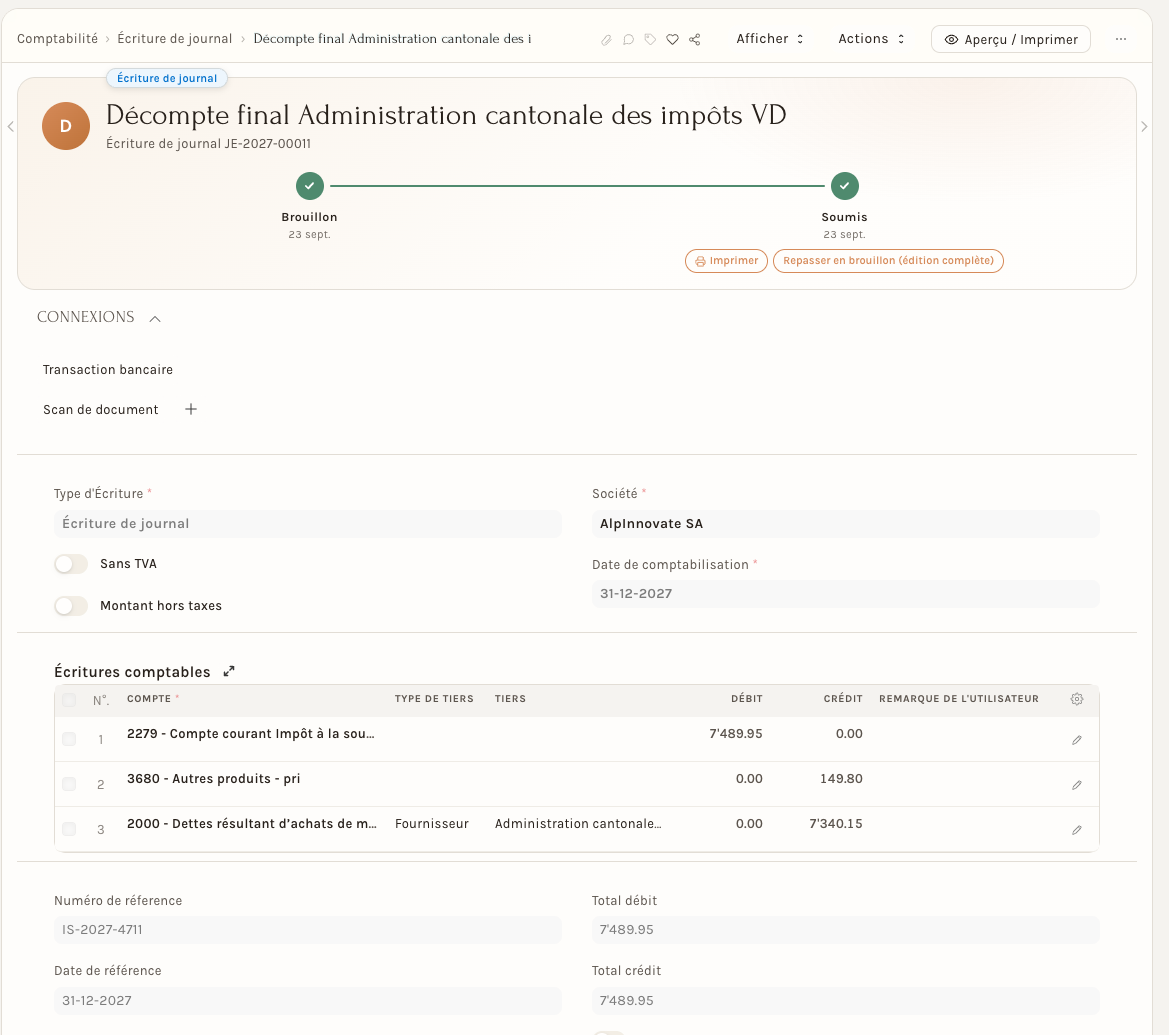
Task: Add a document scan with plus
Action: pyautogui.click(x=191, y=409)
